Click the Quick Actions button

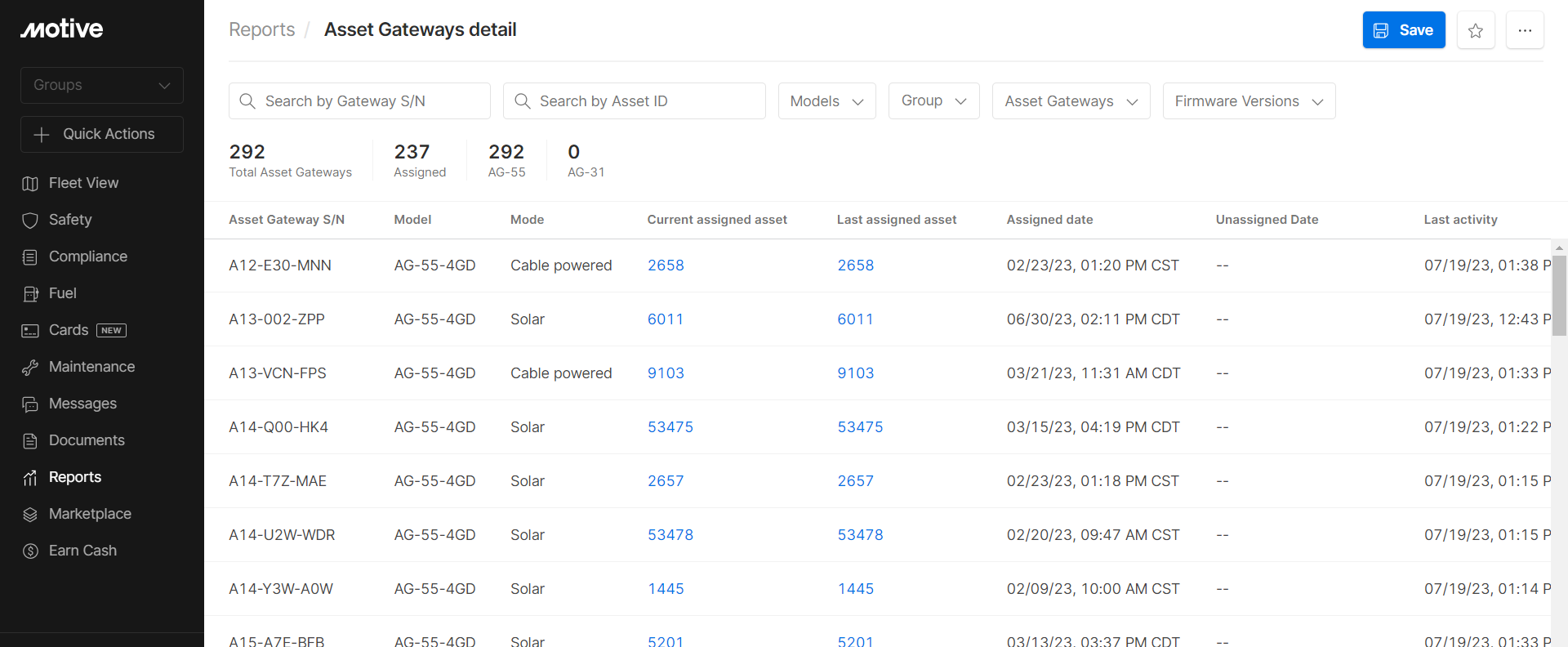tap(102, 134)
